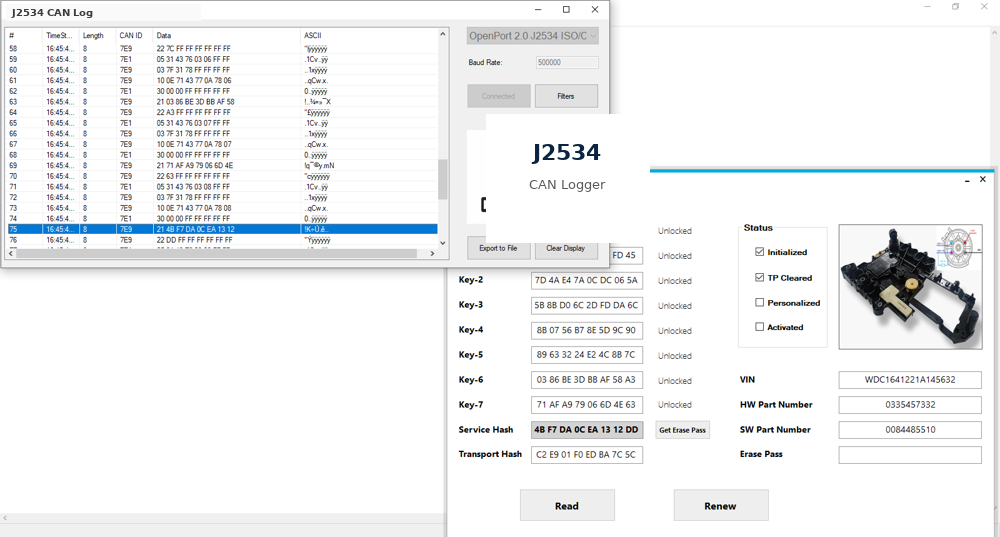
Task: Click the Length column header
Action: click(x=97, y=36)
